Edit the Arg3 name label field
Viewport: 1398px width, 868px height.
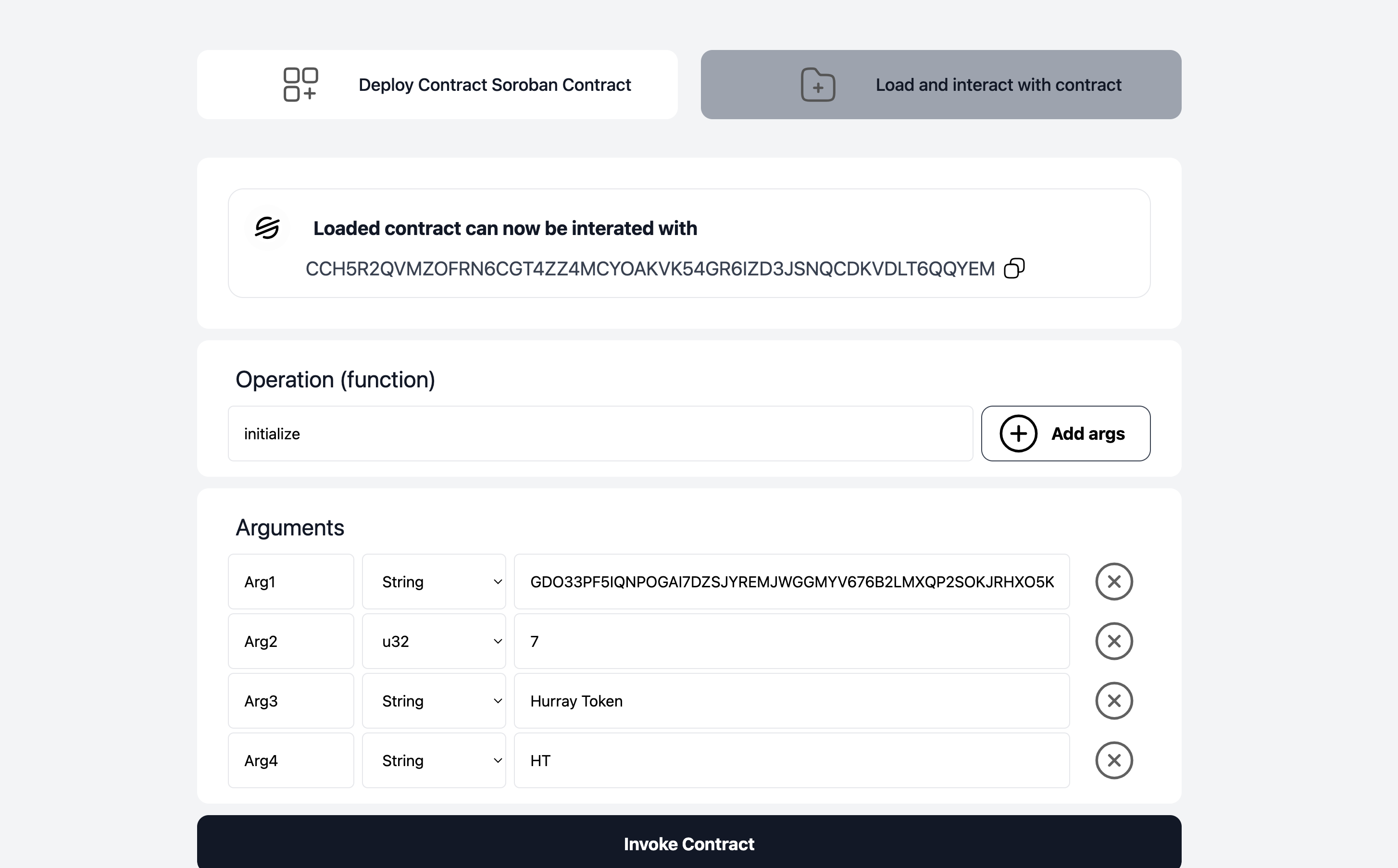[x=290, y=701]
